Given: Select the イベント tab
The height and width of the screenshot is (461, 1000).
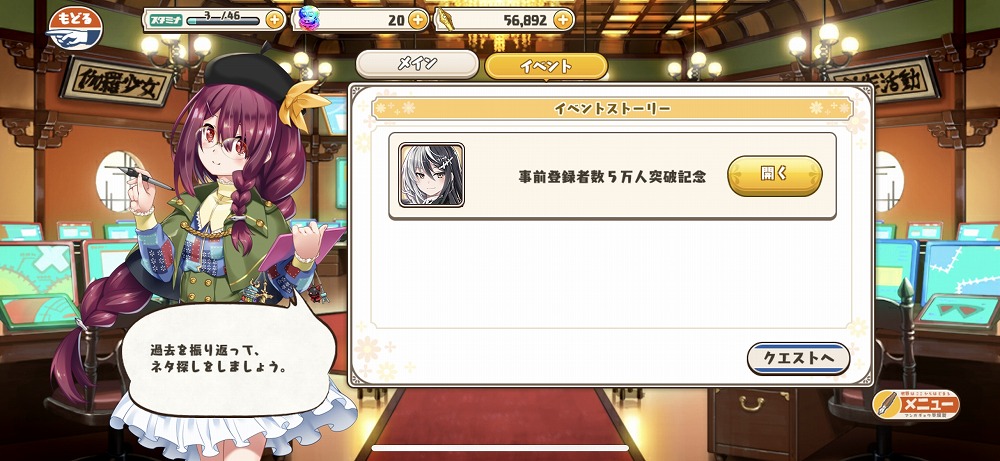Looking at the screenshot, I should pyautogui.click(x=547, y=66).
